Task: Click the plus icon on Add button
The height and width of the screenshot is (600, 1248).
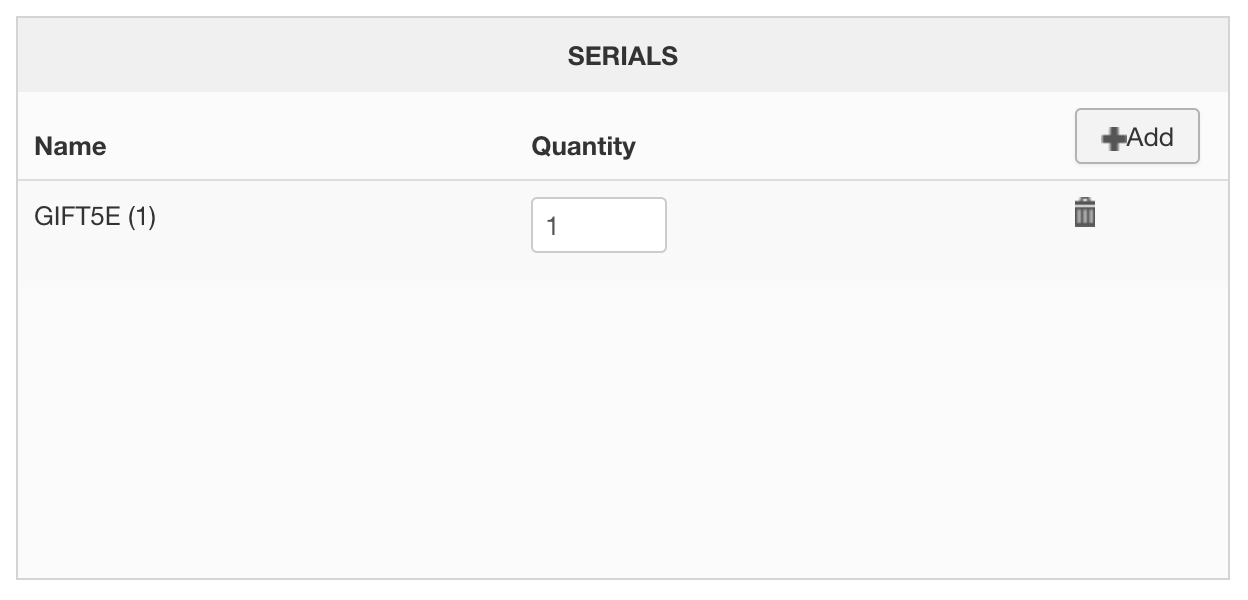Action: (x=1113, y=139)
